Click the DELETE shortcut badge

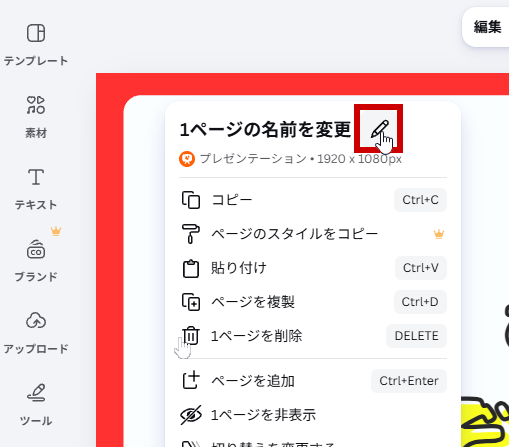point(416,336)
